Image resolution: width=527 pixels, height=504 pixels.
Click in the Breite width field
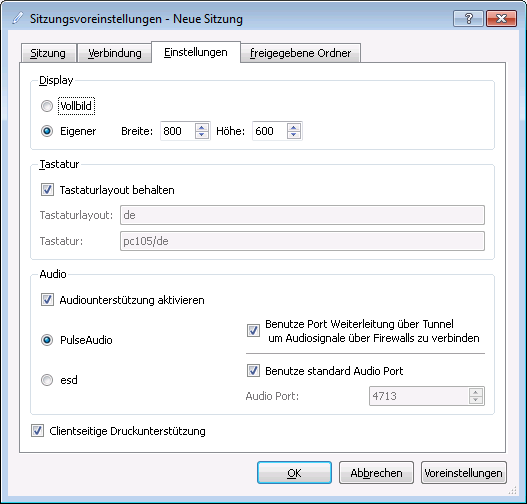(178, 131)
